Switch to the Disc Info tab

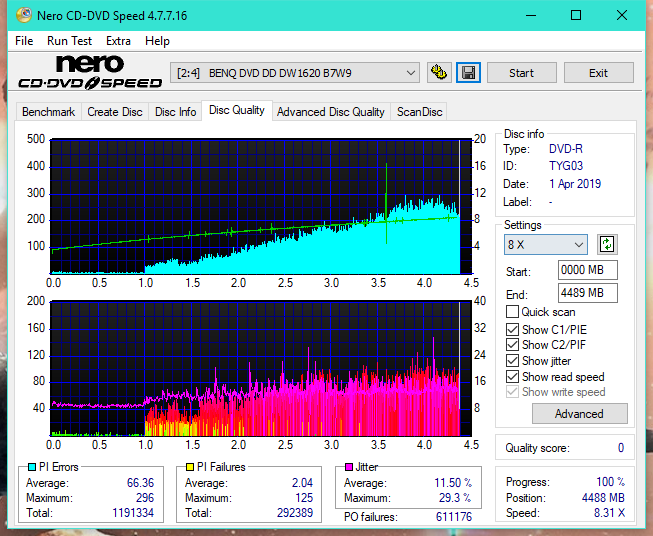click(x=175, y=112)
